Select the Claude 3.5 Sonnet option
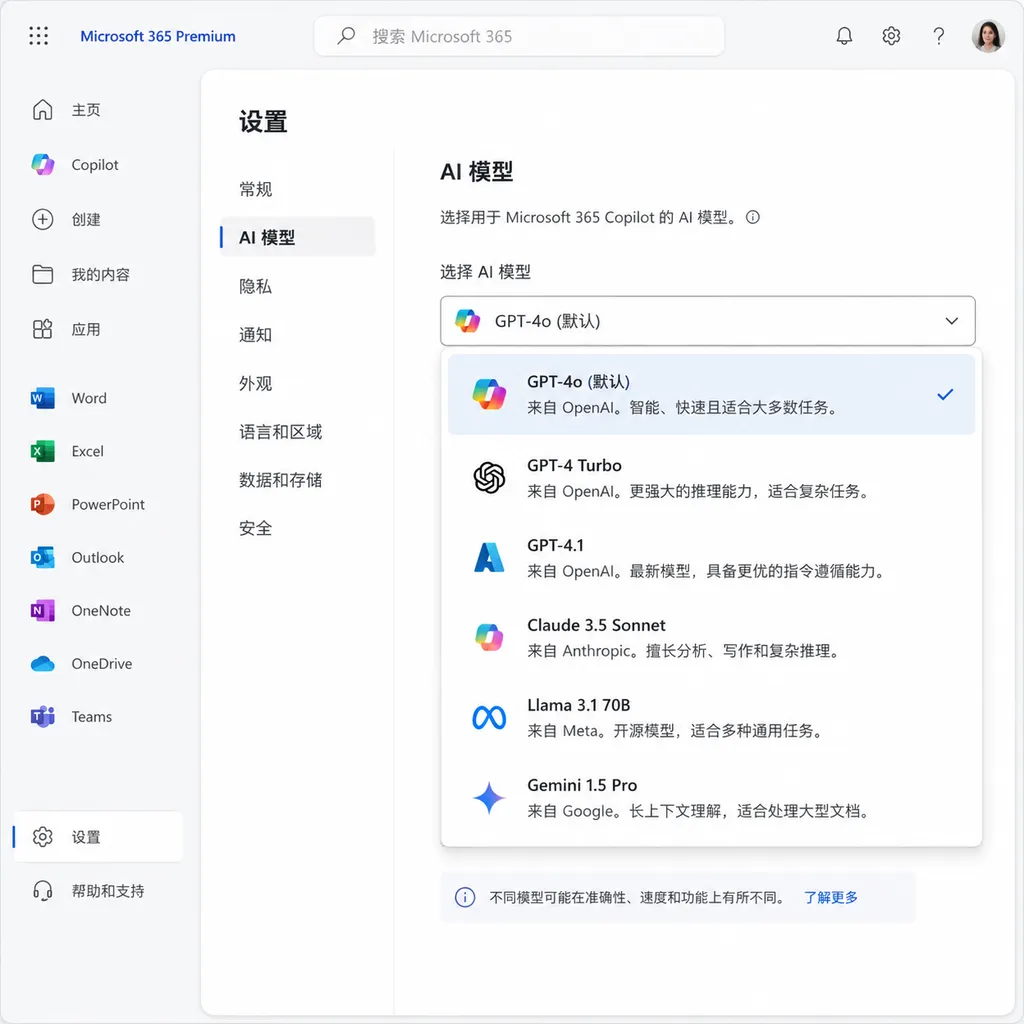Image resolution: width=1024 pixels, height=1024 pixels. coord(711,637)
